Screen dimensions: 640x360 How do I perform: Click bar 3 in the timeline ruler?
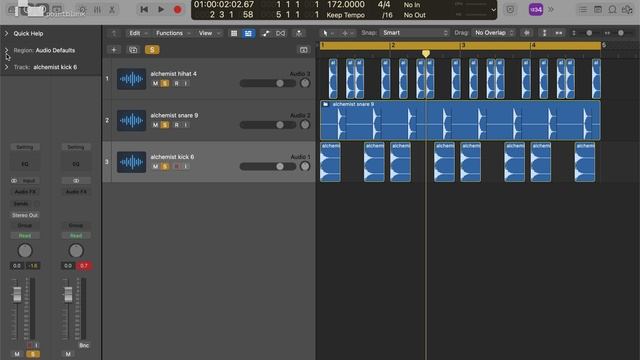pyautogui.click(x=463, y=45)
